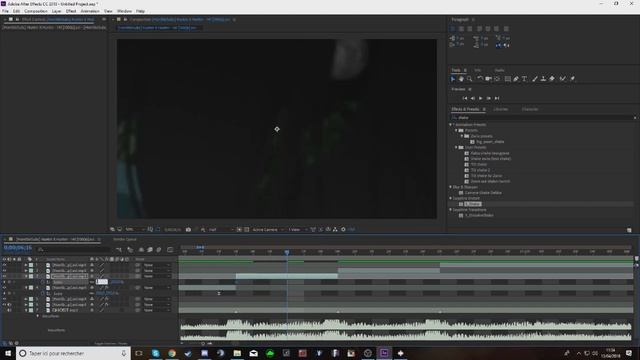This screenshot has width=640, height=360.
Task: Select the Pen tool
Action: (x=516, y=79)
